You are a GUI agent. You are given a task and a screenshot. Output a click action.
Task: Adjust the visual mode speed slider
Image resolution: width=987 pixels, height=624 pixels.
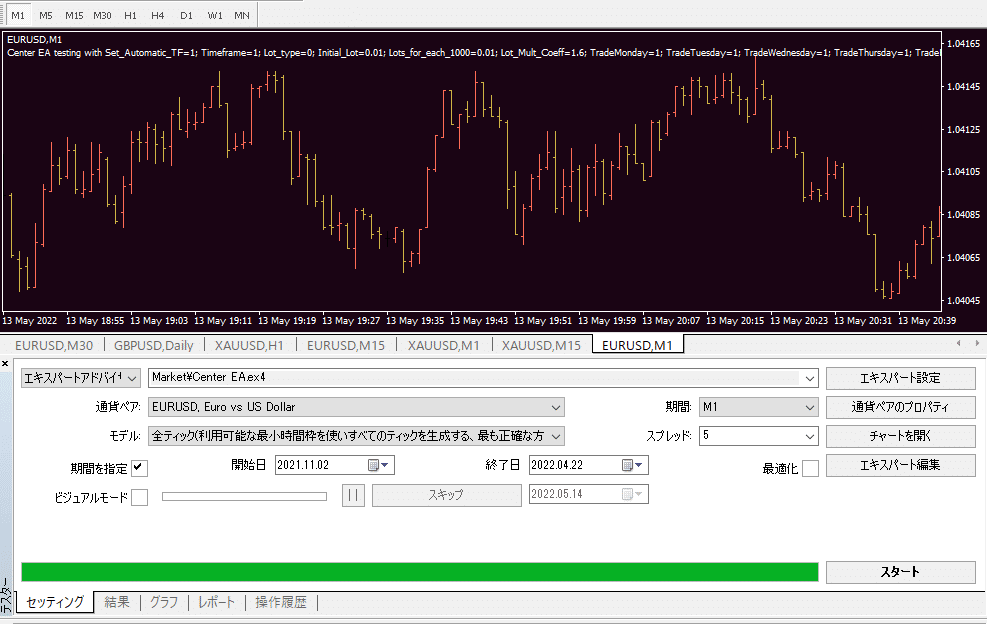coord(244,495)
